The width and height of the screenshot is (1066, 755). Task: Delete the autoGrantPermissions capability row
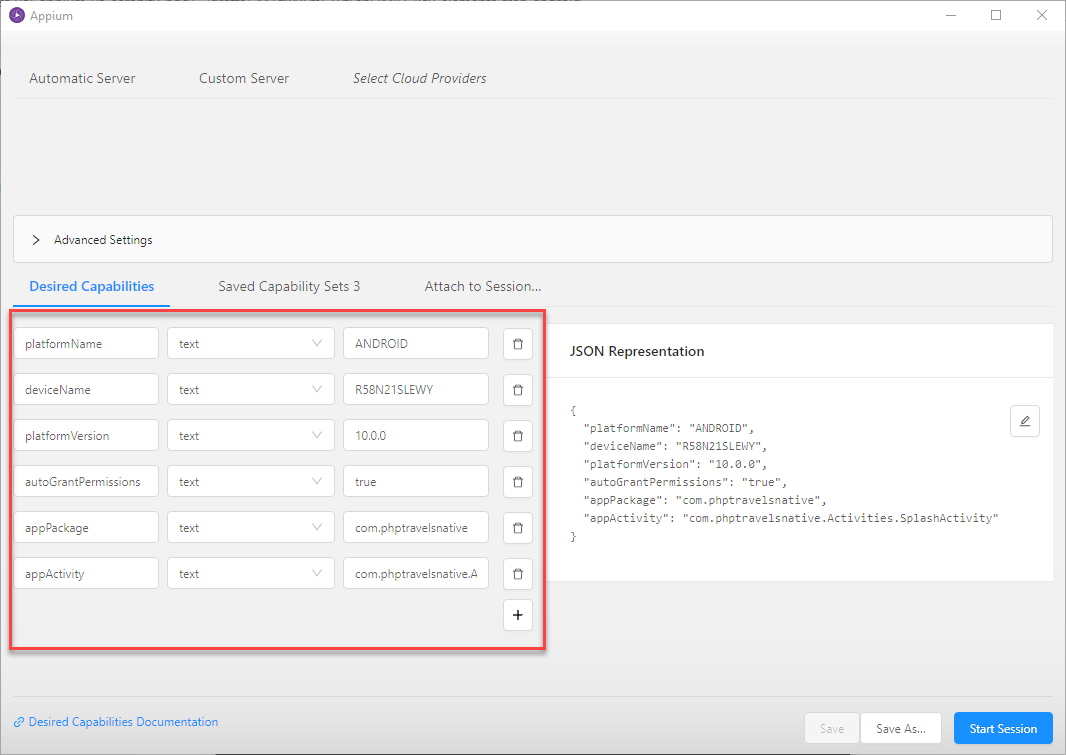517,482
